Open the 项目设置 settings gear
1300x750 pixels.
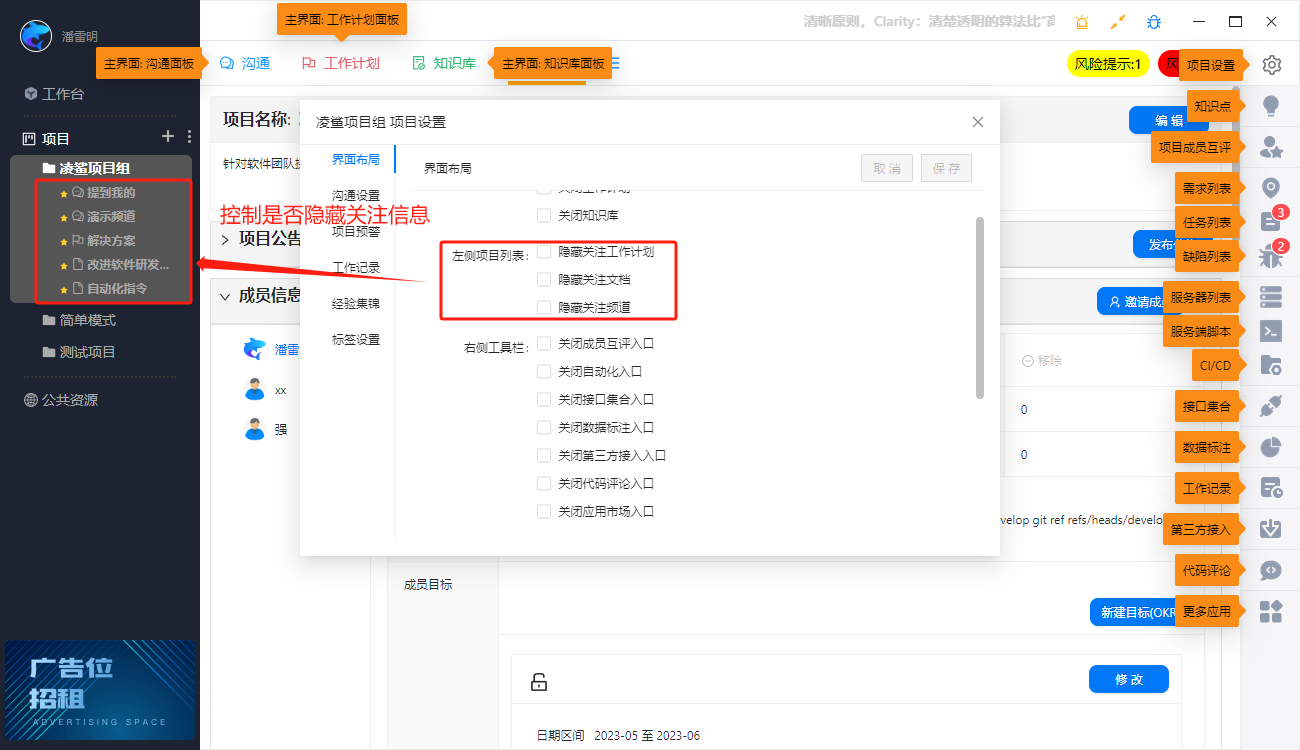tap(1271, 64)
